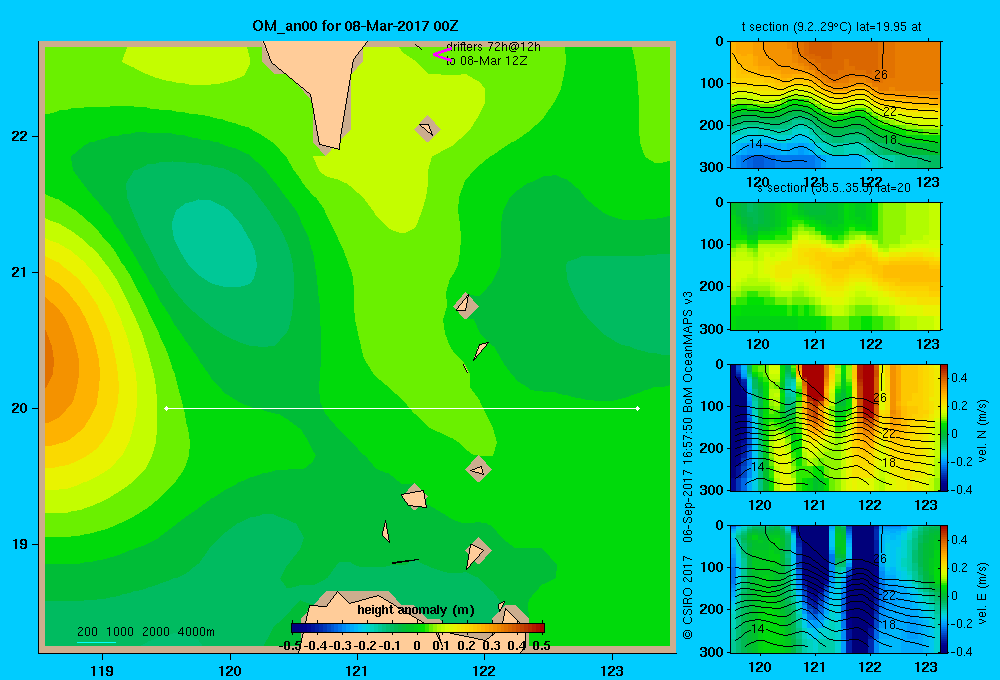The height and width of the screenshot is (680, 1000).
Task: Click the 26 contour label in the temperature section
Action: pos(881,75)
